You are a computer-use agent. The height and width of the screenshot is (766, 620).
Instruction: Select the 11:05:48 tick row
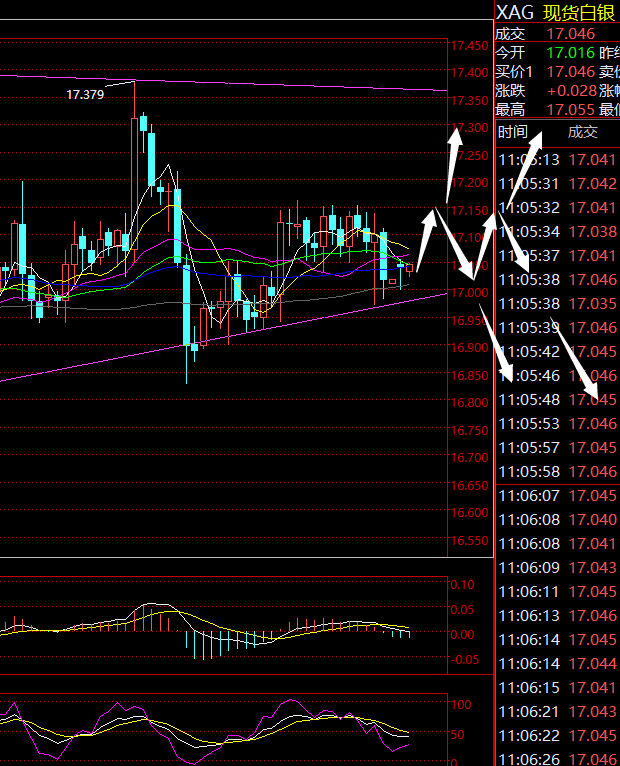(558, 400)
